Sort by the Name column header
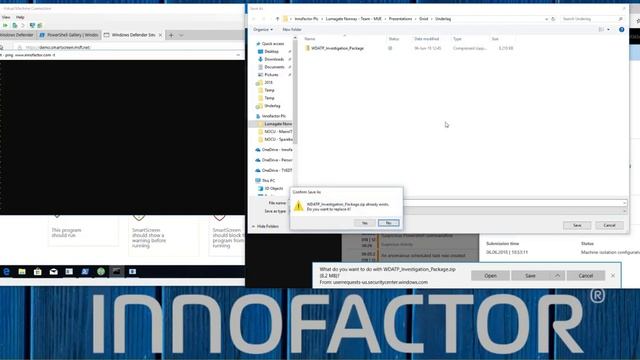The width and height of the screenshot is (640, 360). (x=310, y=39)
